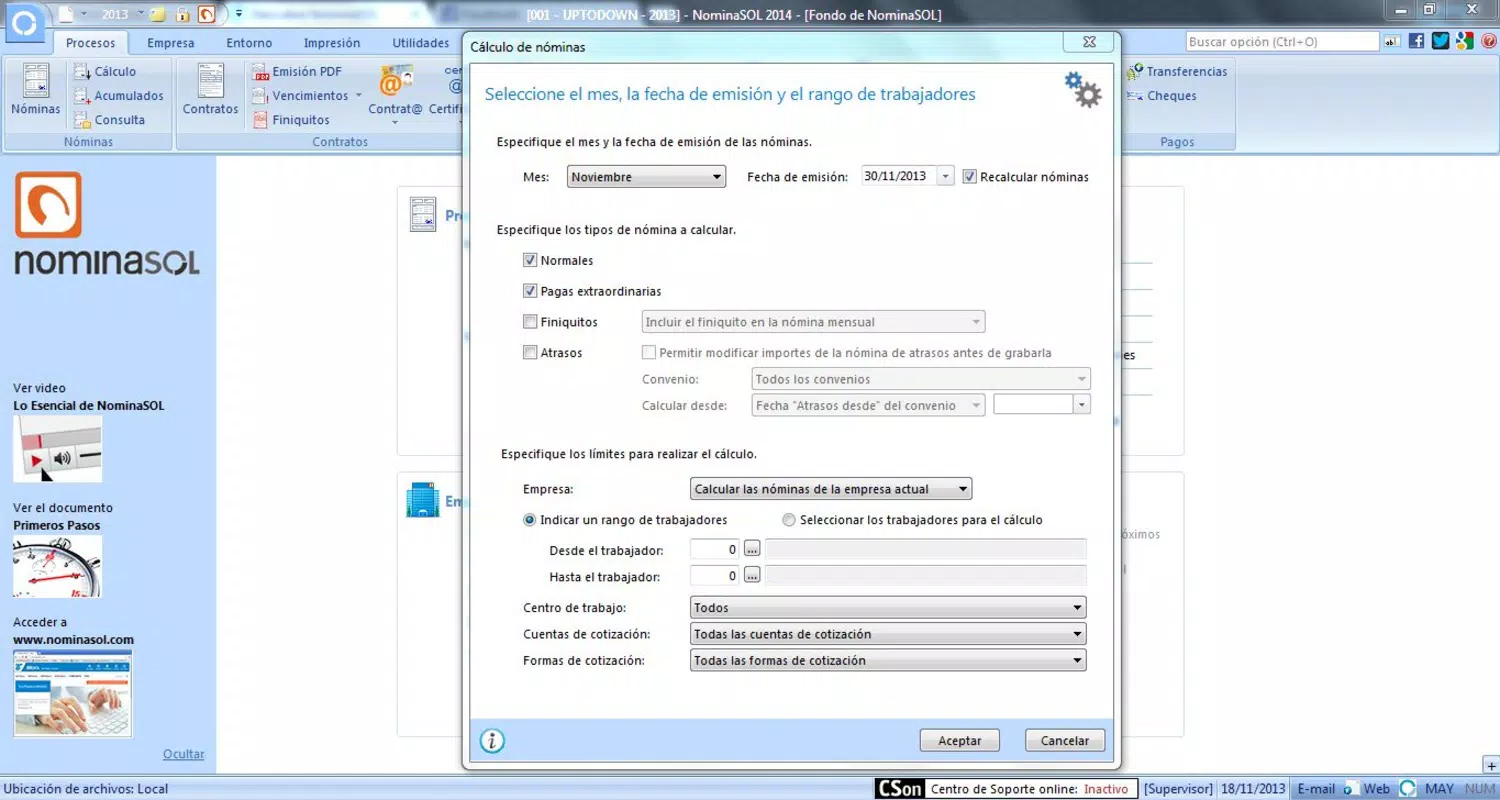
Task: Open the customize quick access toolbar arrow
Action: 239,14
